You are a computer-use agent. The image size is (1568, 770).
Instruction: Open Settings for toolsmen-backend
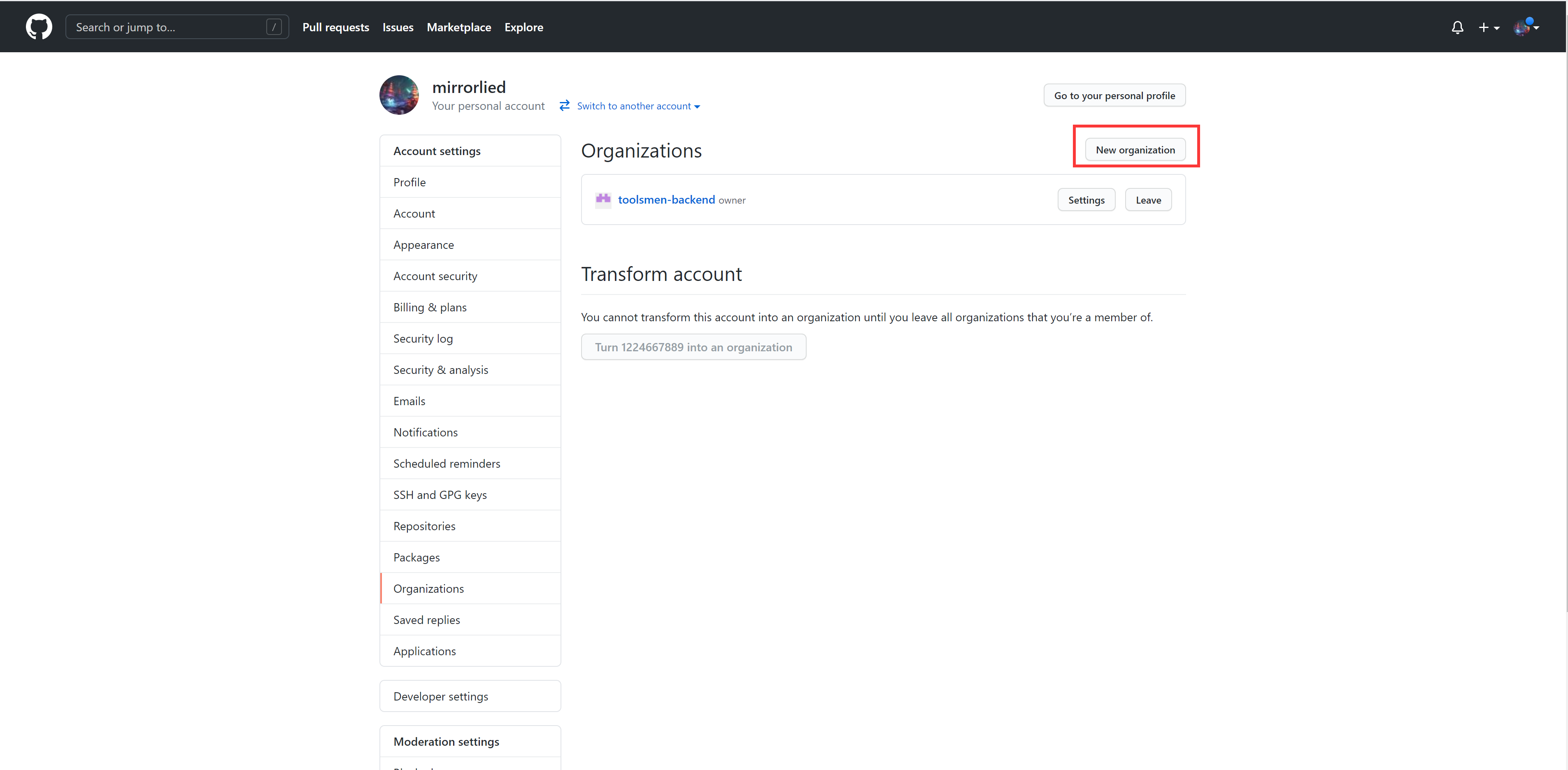coord(1086,200)
